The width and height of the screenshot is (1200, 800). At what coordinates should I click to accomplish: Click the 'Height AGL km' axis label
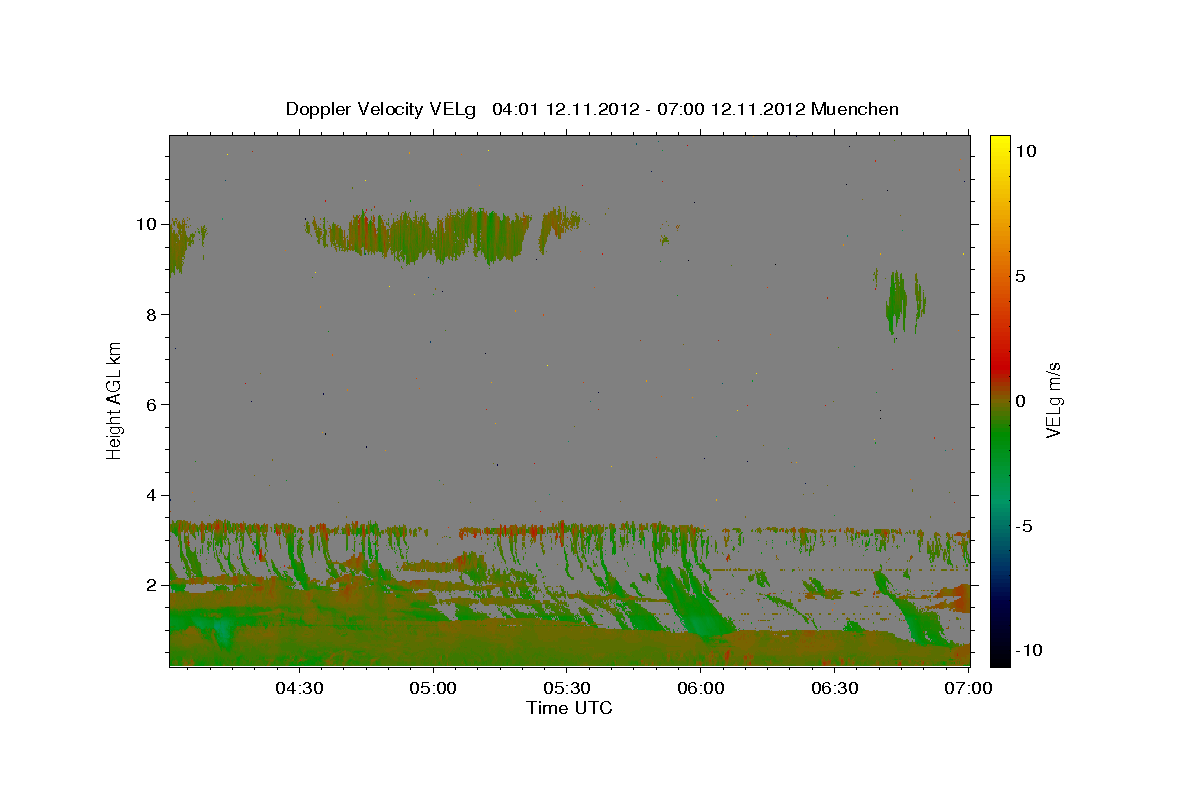[115, 399]
